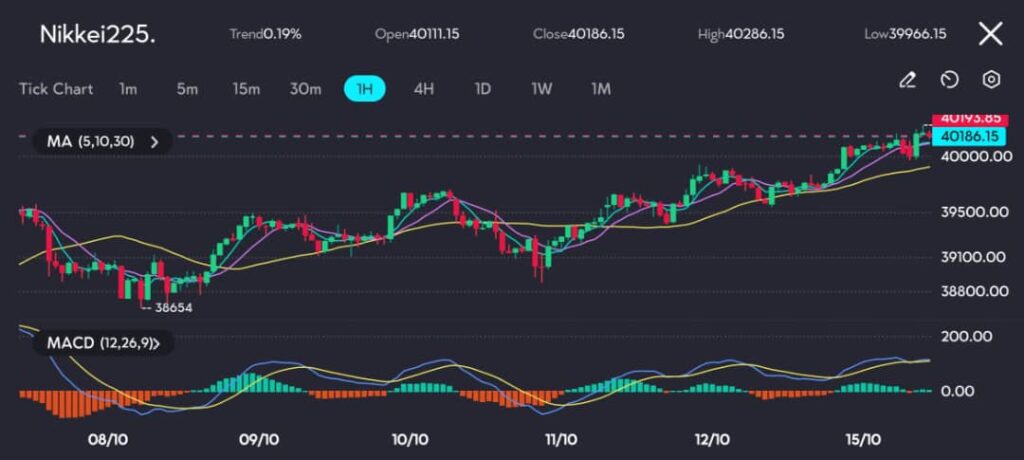Switch to the 30m interval
The width and height of the screenshot is (1024, 460).
(305, 89)
